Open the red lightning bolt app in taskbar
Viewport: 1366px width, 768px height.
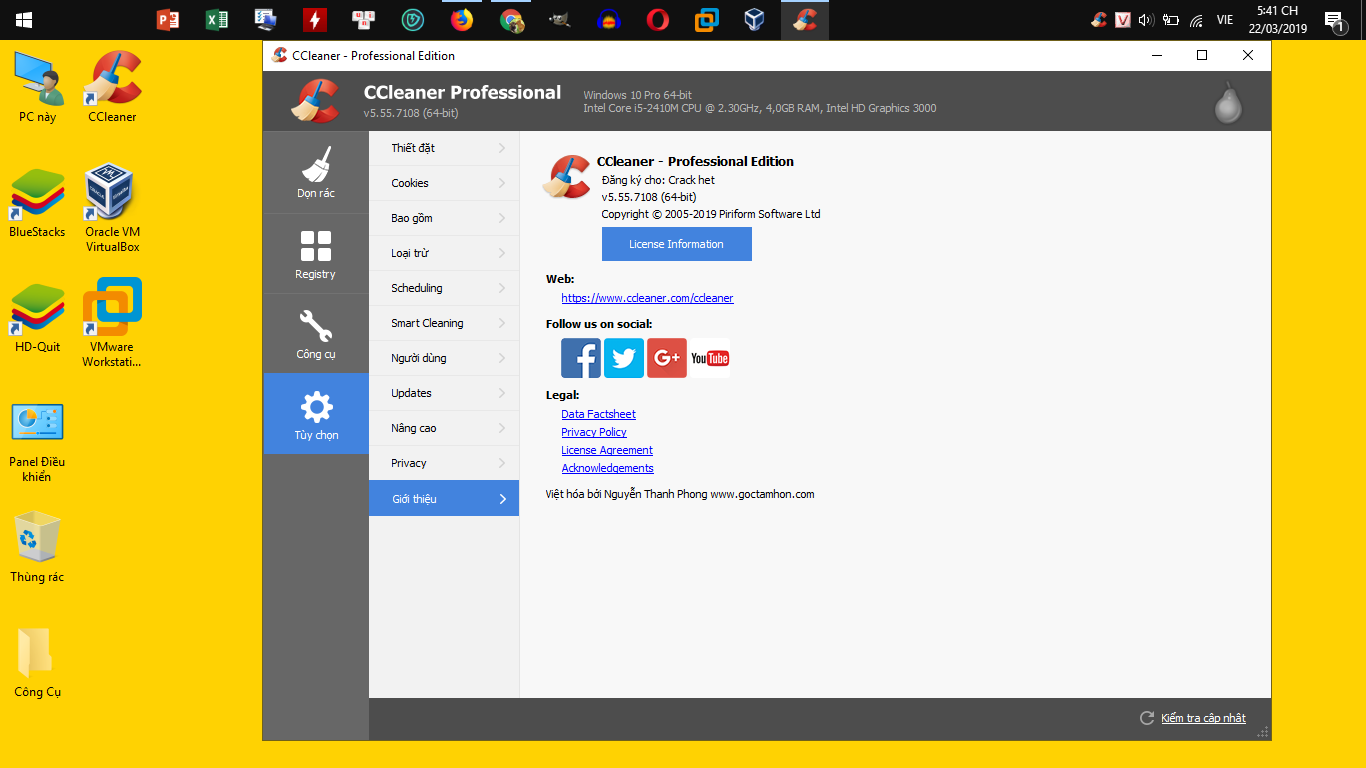pyautogui.click(x=315, y=20)
